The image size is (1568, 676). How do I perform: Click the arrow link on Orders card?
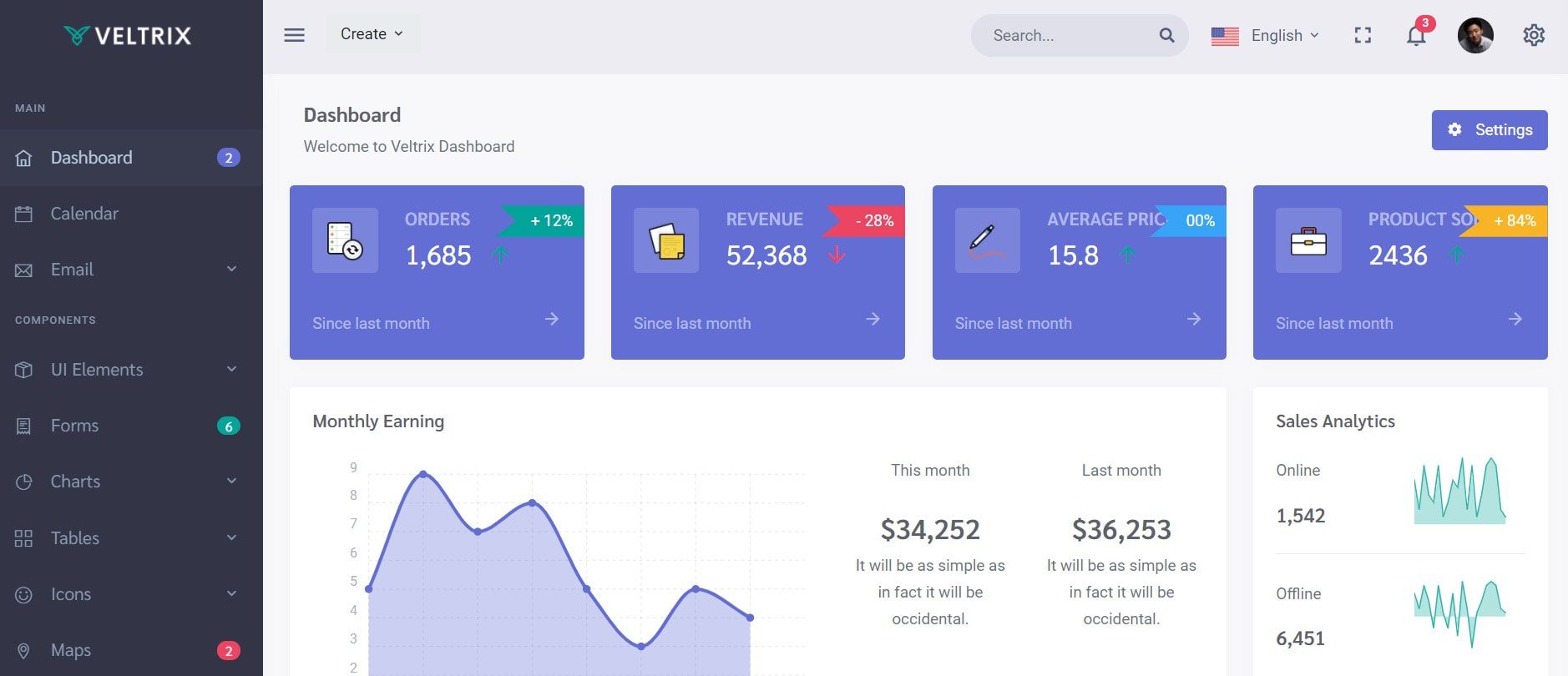(x=551, y=319)
